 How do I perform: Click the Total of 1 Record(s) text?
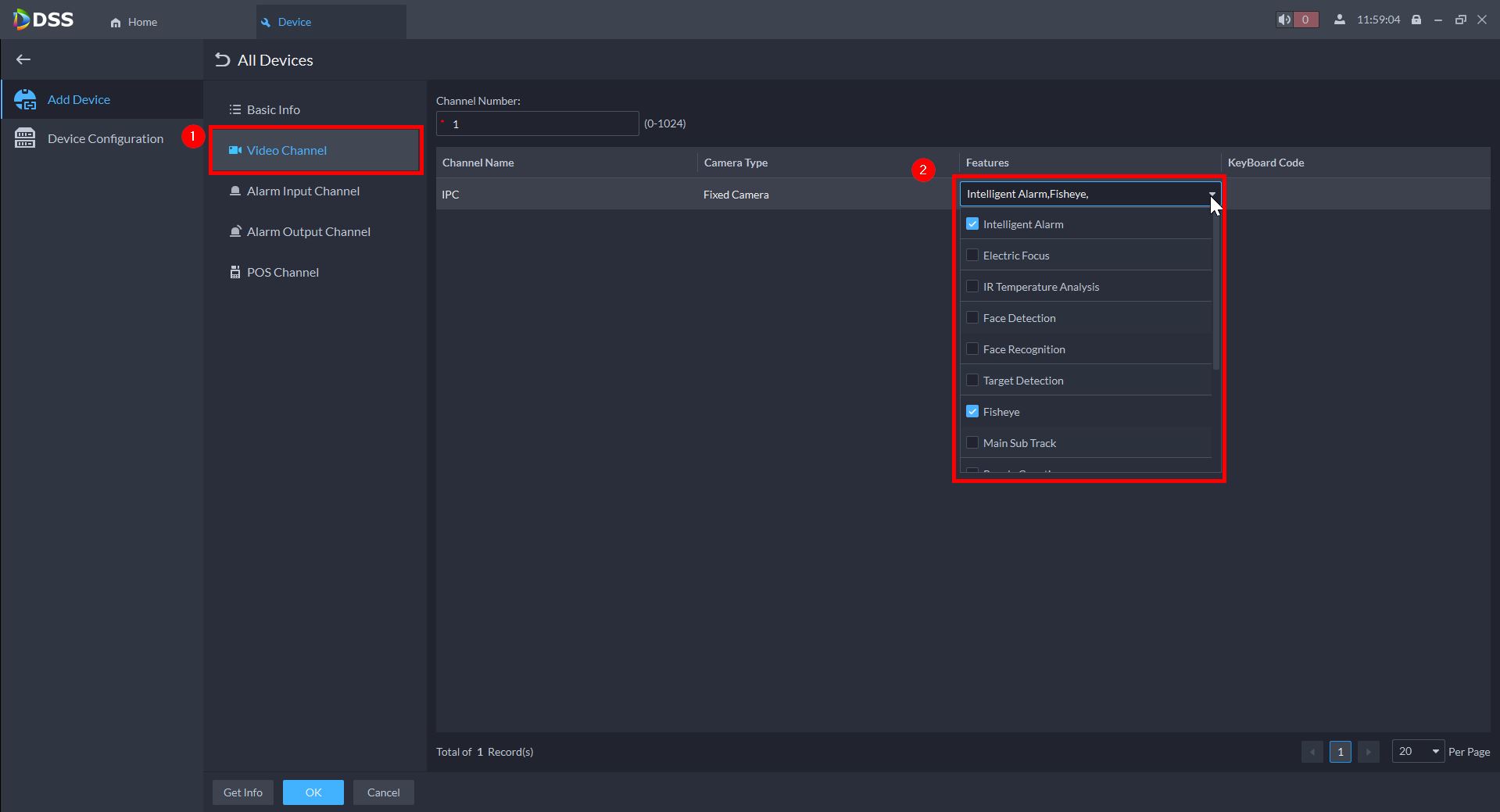click(485, 752)
